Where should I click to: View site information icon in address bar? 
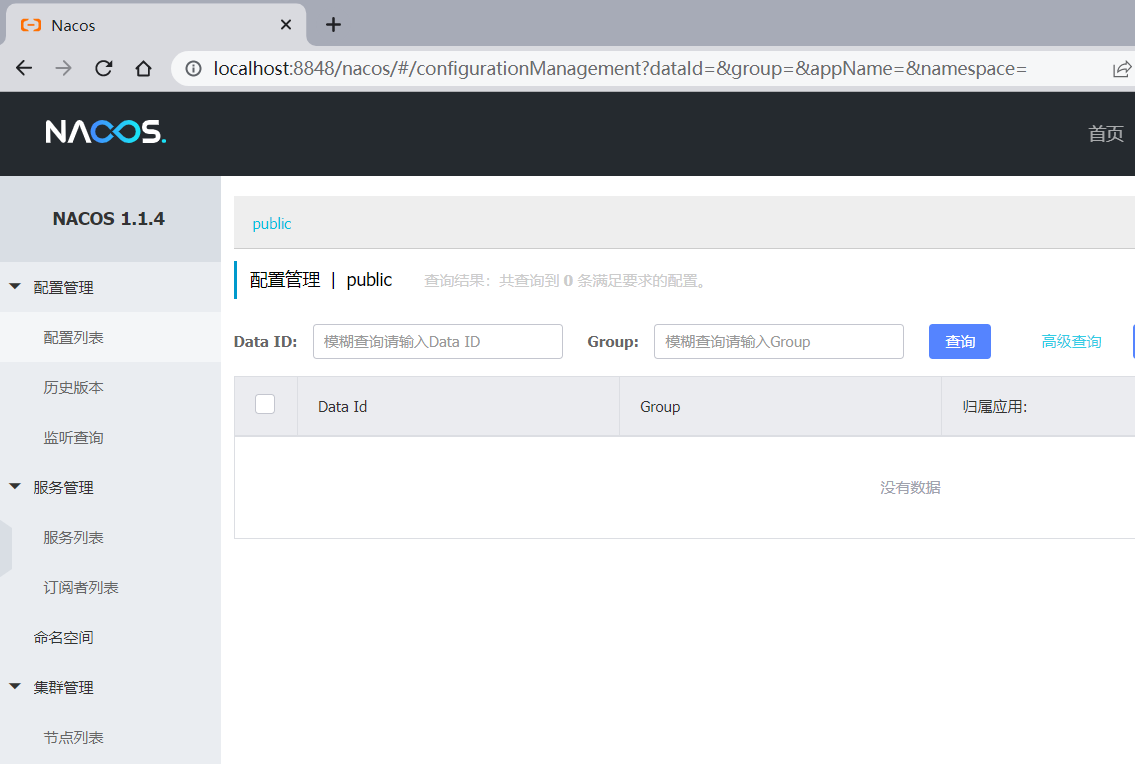pos(193,69)
